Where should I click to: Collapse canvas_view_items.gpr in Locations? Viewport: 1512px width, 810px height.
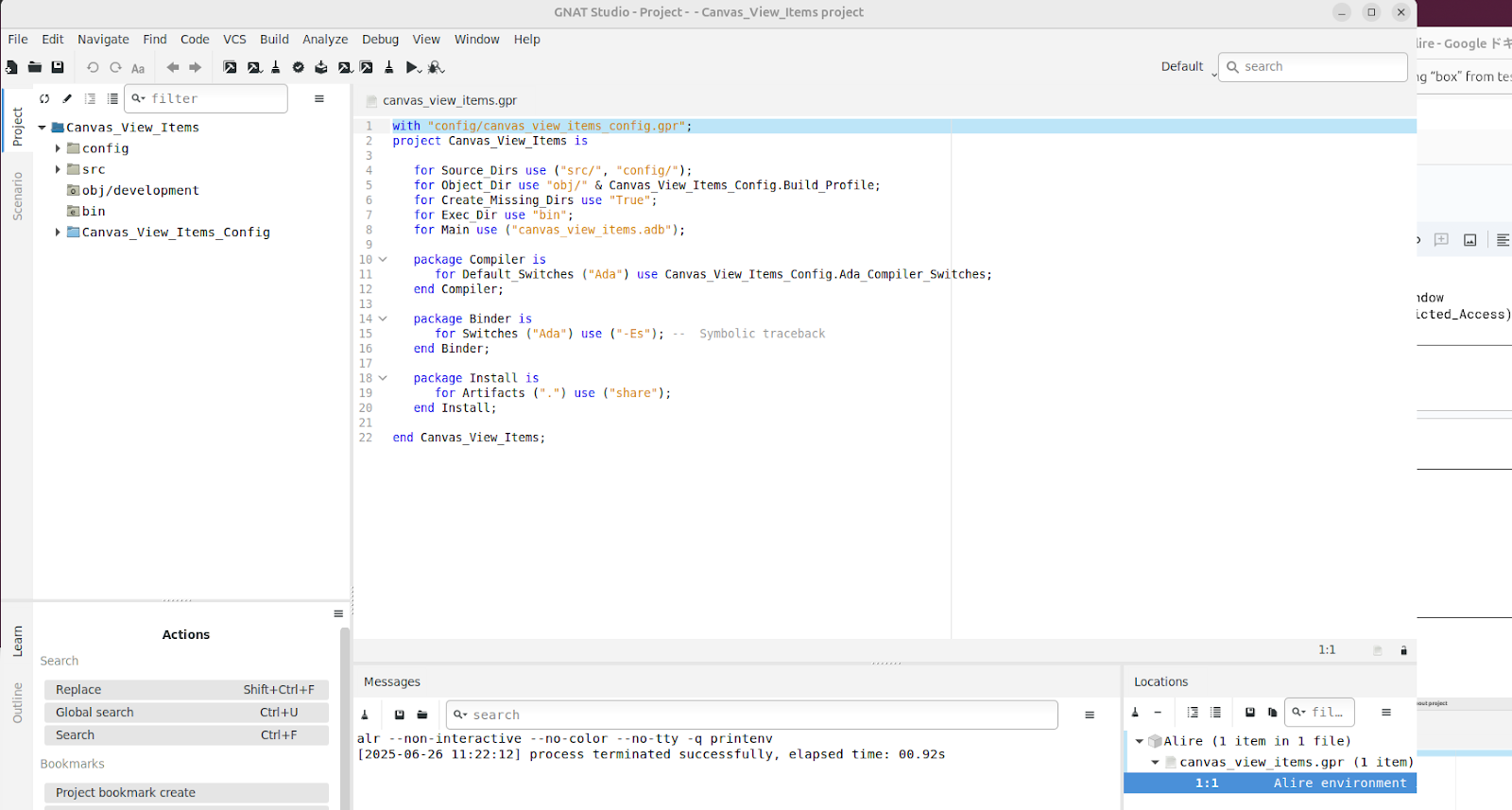click(1155, 762)
